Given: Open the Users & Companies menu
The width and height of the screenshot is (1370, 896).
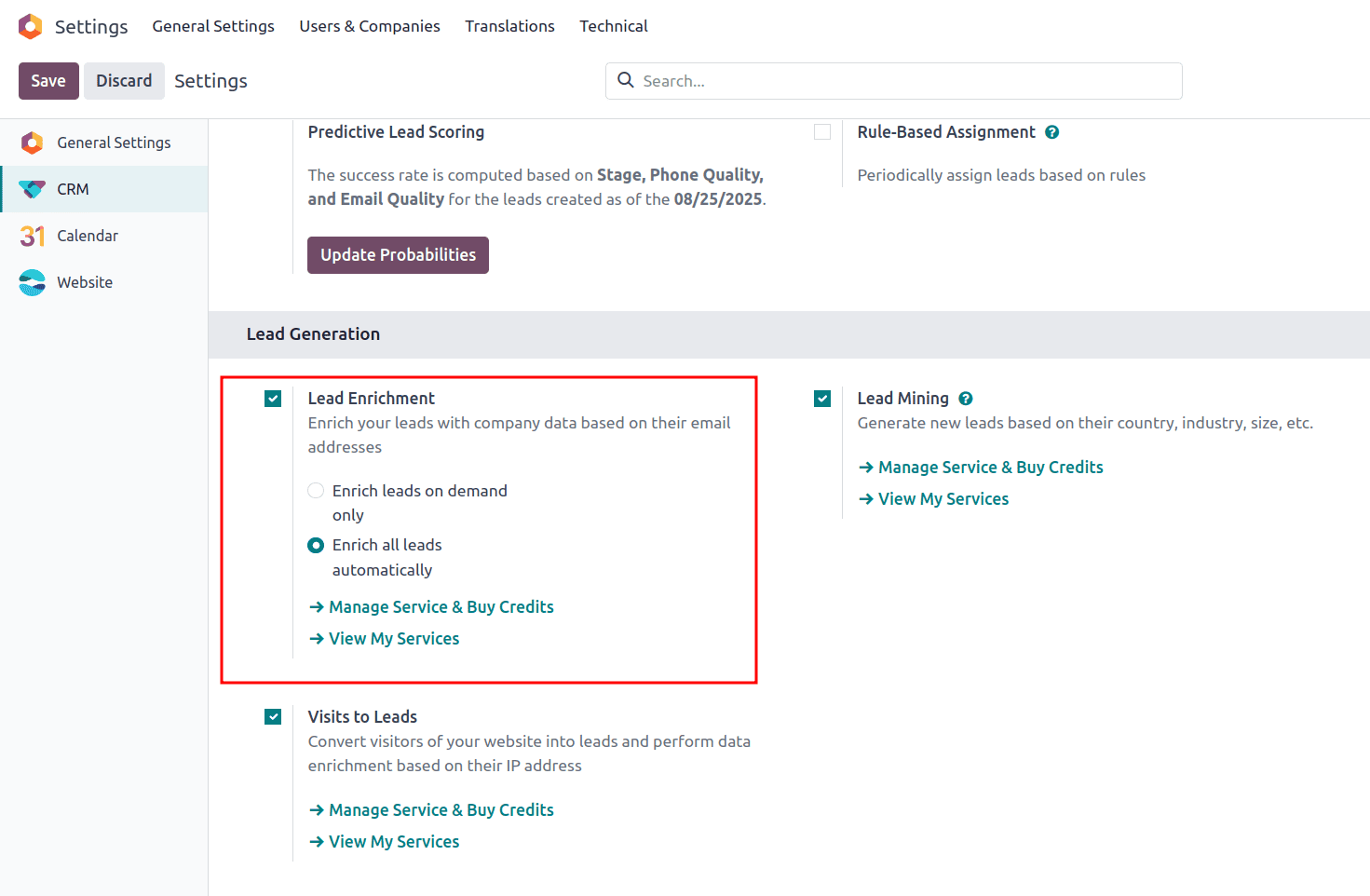Looking at the screenshot, I should tap(369, 26).
